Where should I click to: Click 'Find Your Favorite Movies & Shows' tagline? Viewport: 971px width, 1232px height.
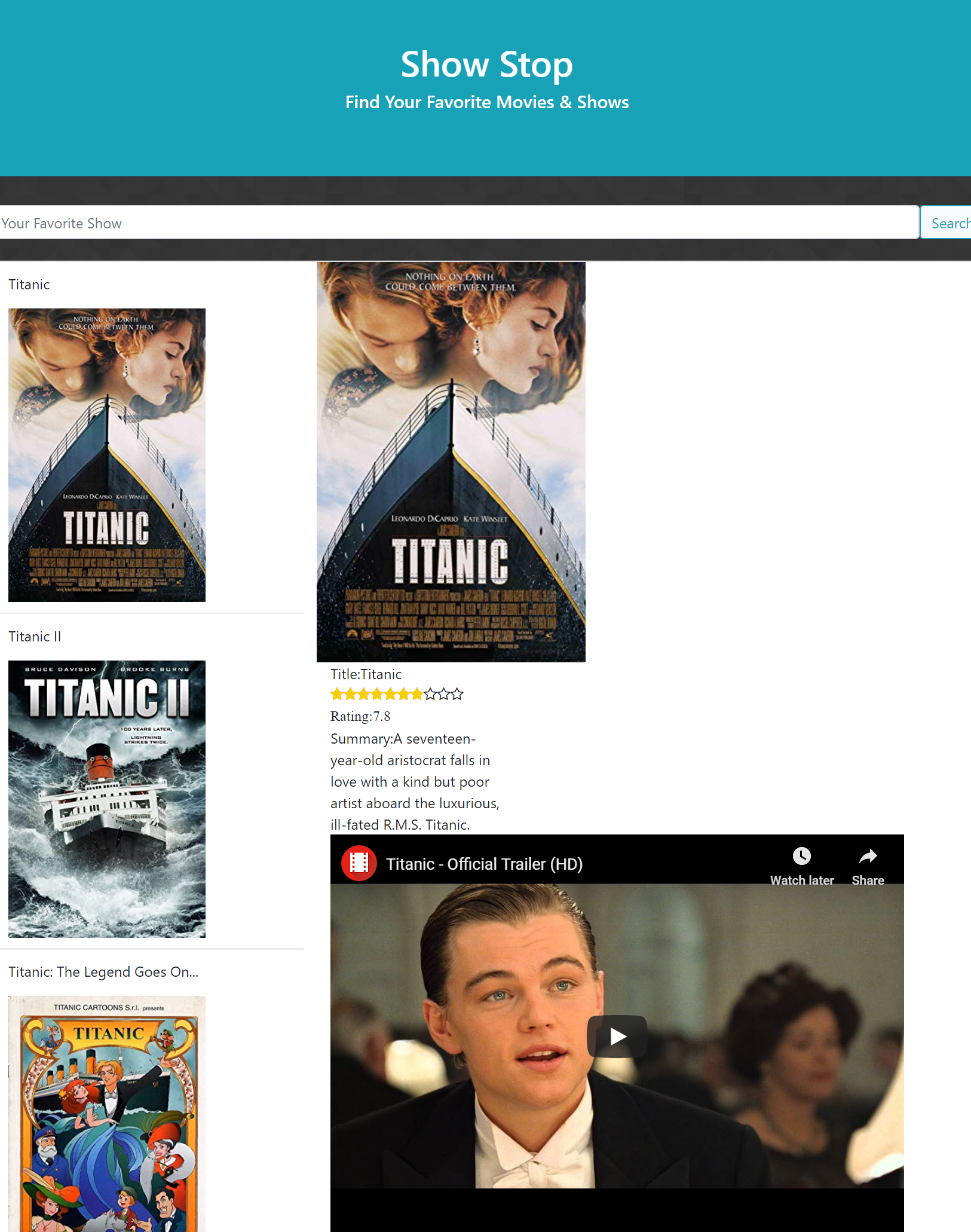(486, 102)
